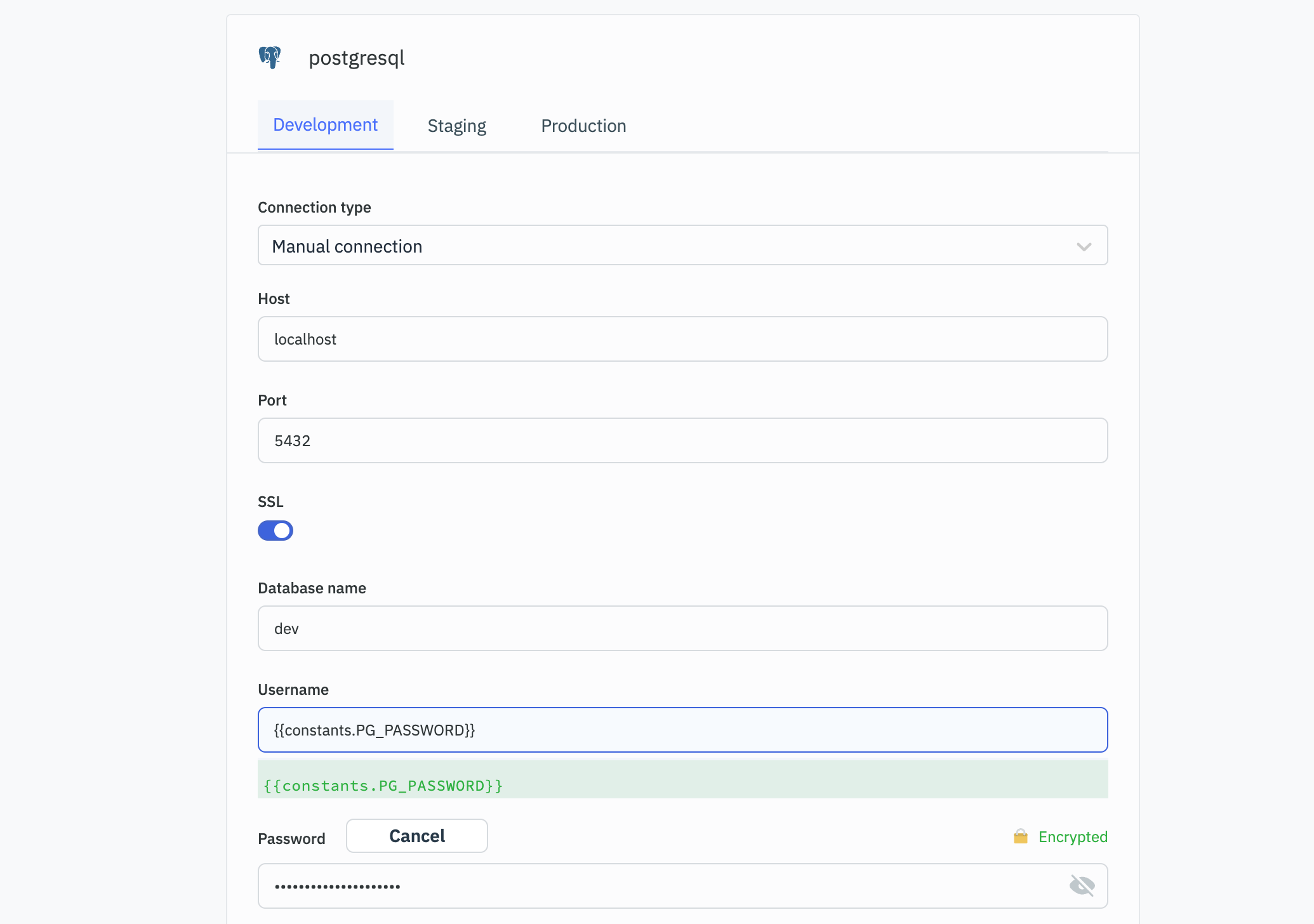
Task: Click the masked Password field
Action: click(660, 886)
